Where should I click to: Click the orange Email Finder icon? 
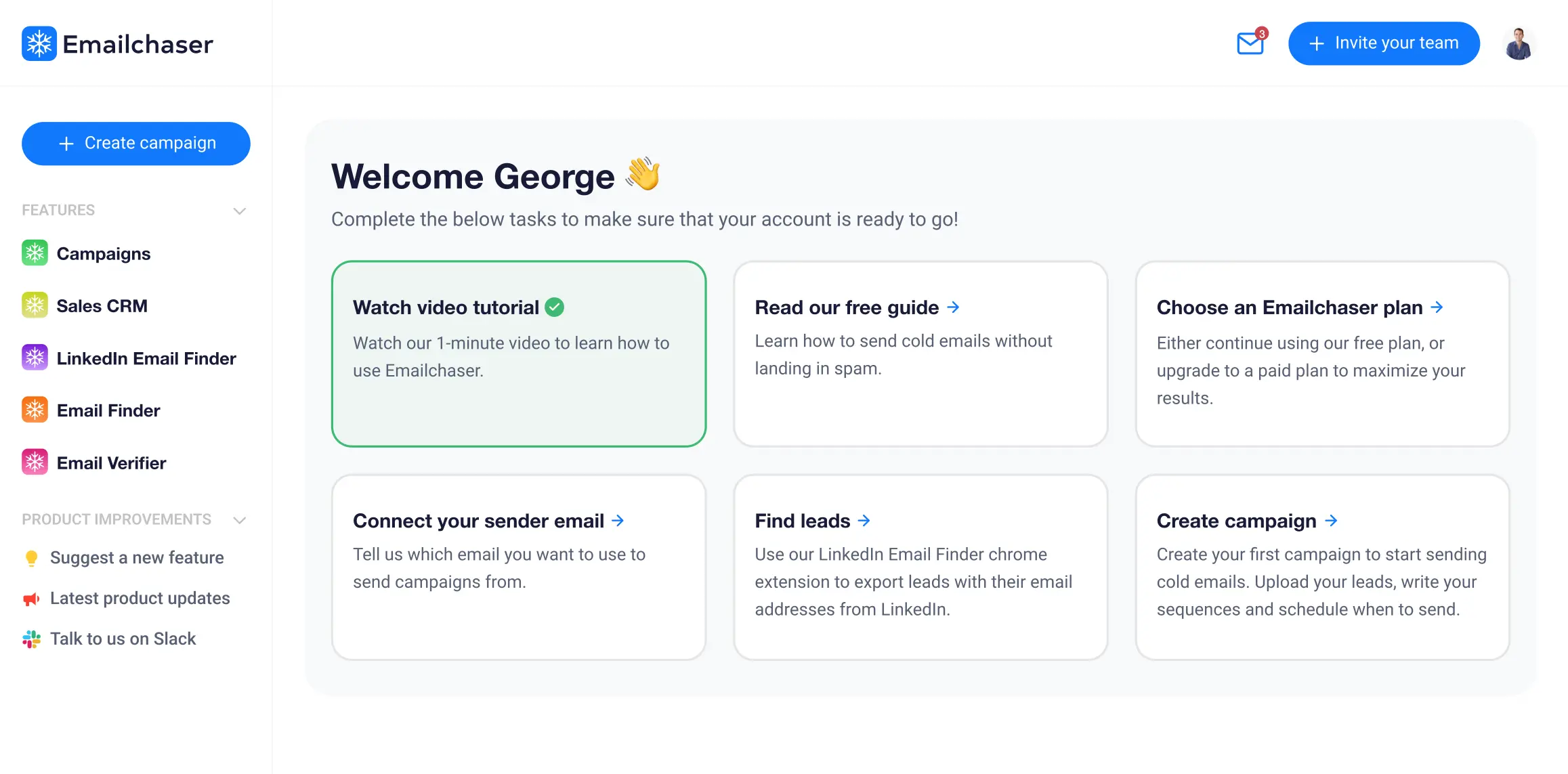35,410
